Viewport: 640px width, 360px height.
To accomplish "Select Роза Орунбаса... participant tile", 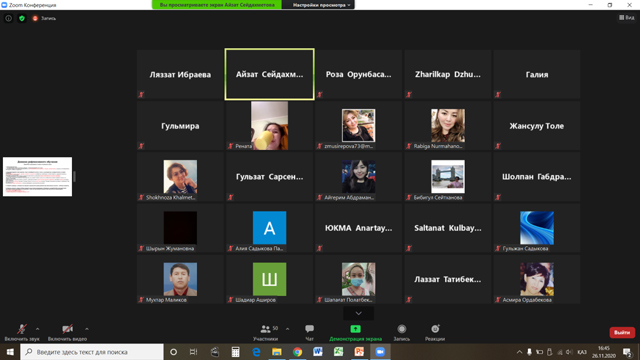I will (358, 74).
